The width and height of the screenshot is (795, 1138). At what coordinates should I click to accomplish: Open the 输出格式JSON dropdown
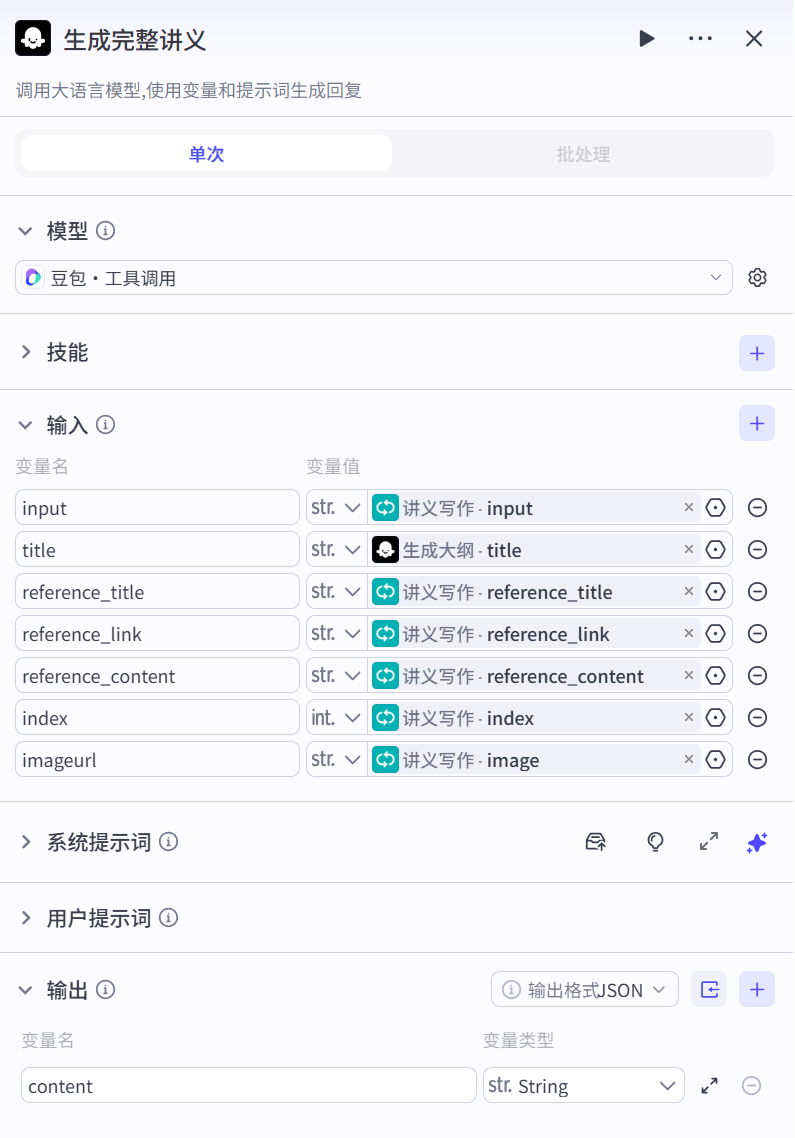click(585, 990)
